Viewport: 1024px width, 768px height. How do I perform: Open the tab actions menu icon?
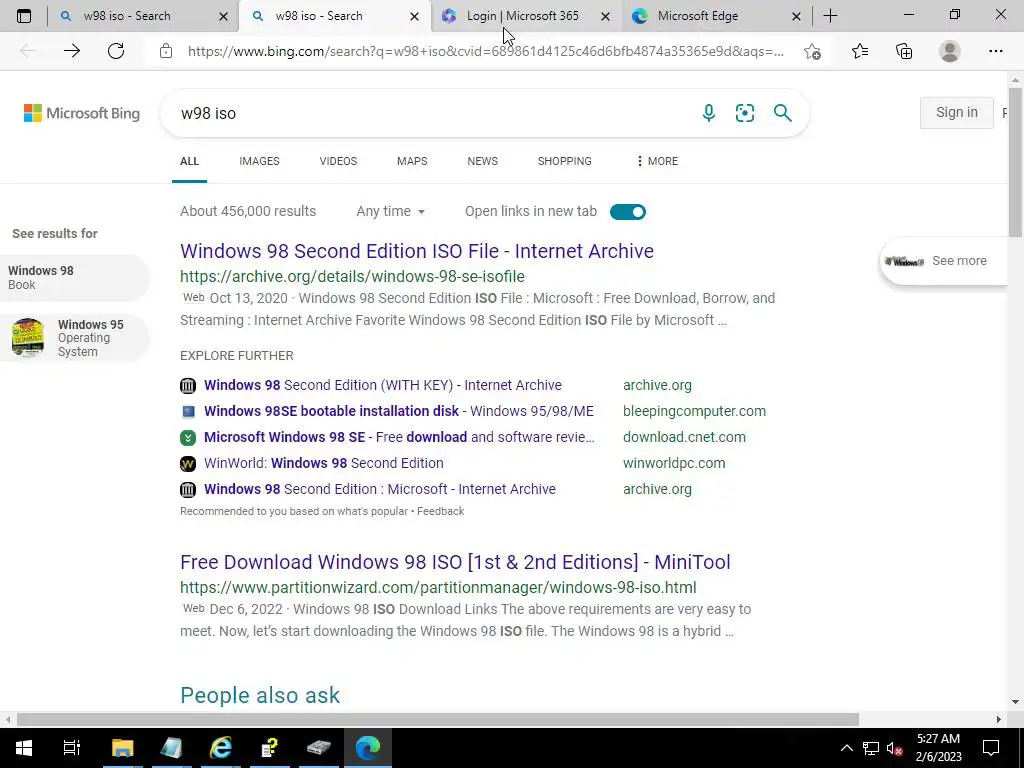24,16
